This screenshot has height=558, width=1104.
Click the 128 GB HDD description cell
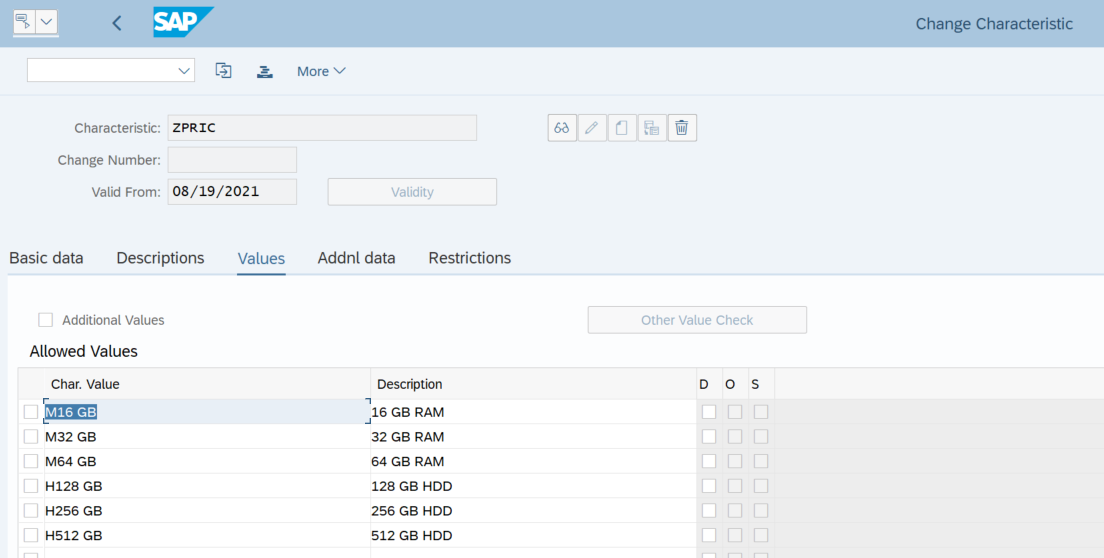pyautogui.click(x=533, y=486)
